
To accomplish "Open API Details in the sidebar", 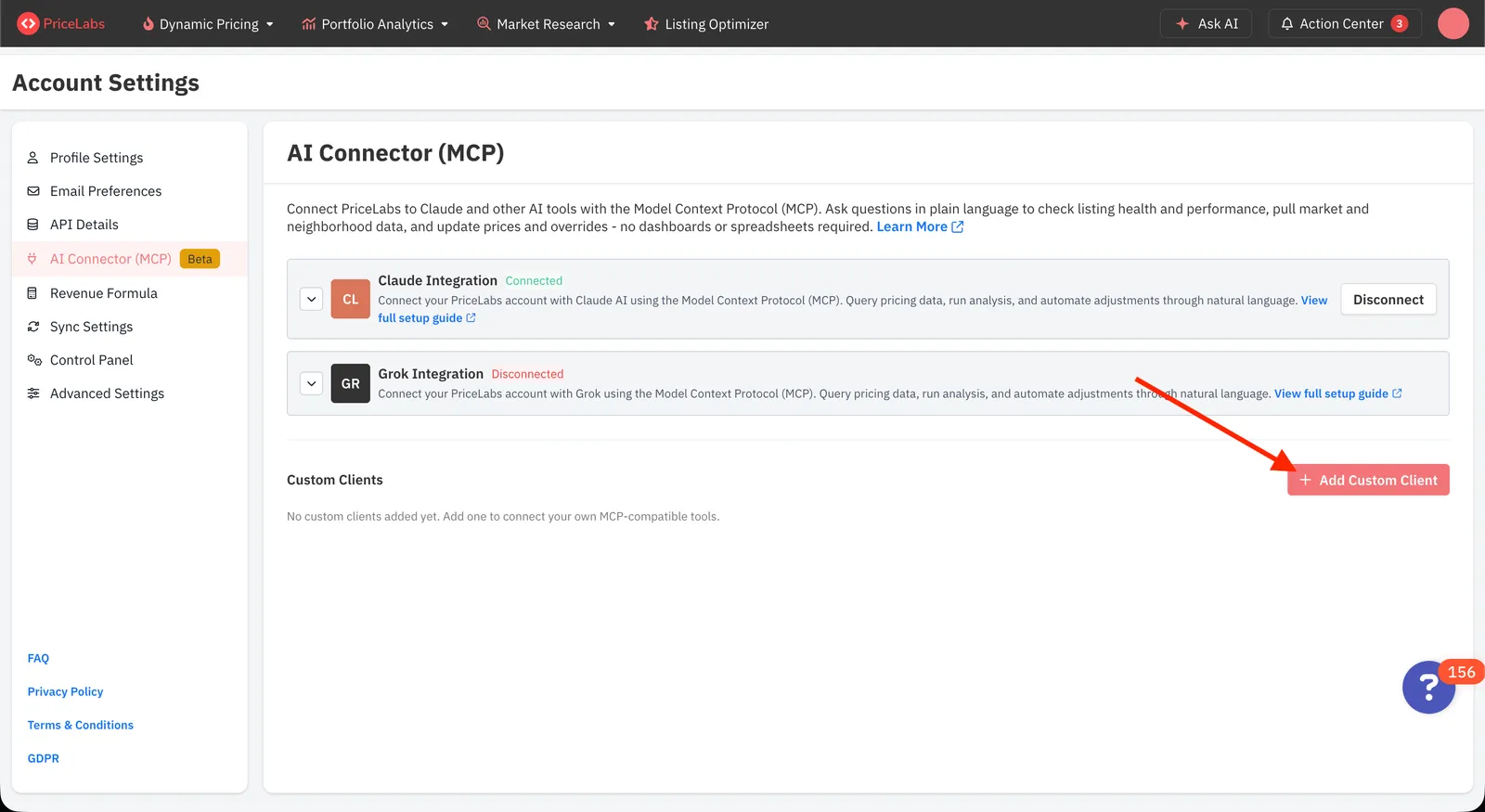I will [x=84, y=225].
